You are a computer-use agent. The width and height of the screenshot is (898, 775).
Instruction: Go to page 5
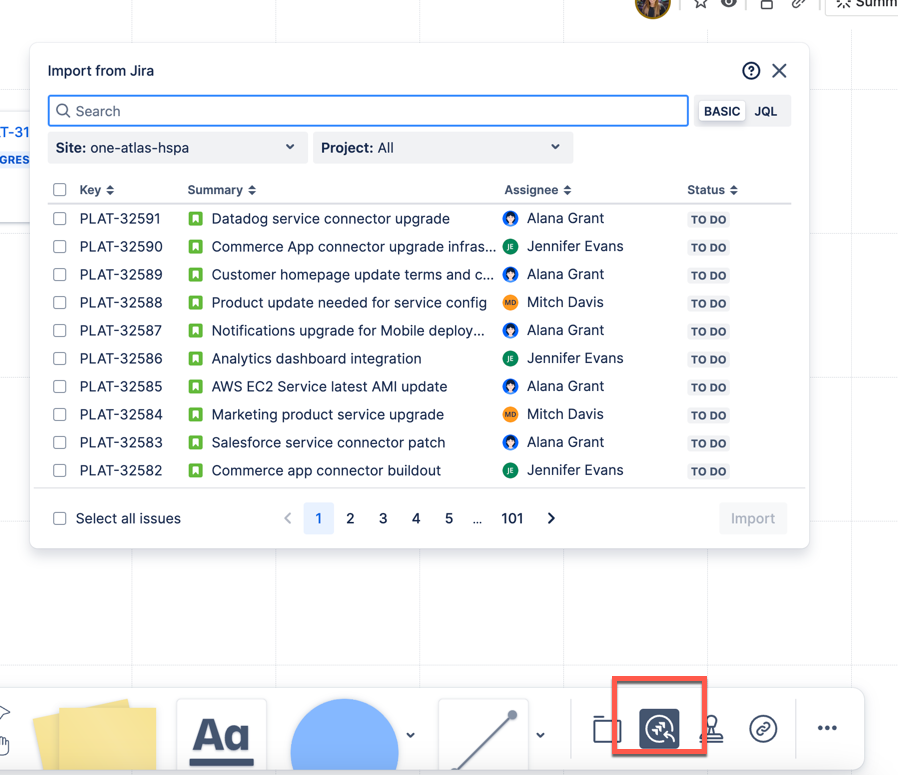pos(449,518)
